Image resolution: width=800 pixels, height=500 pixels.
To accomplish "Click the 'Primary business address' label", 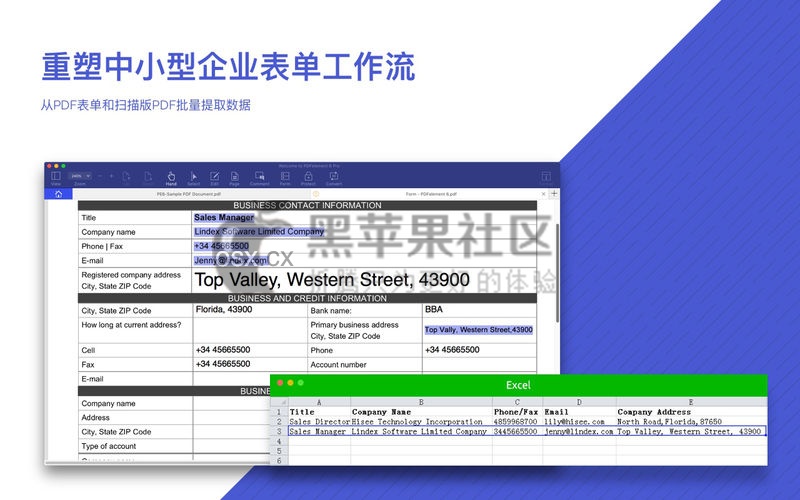I will click(x=354, y=324).
